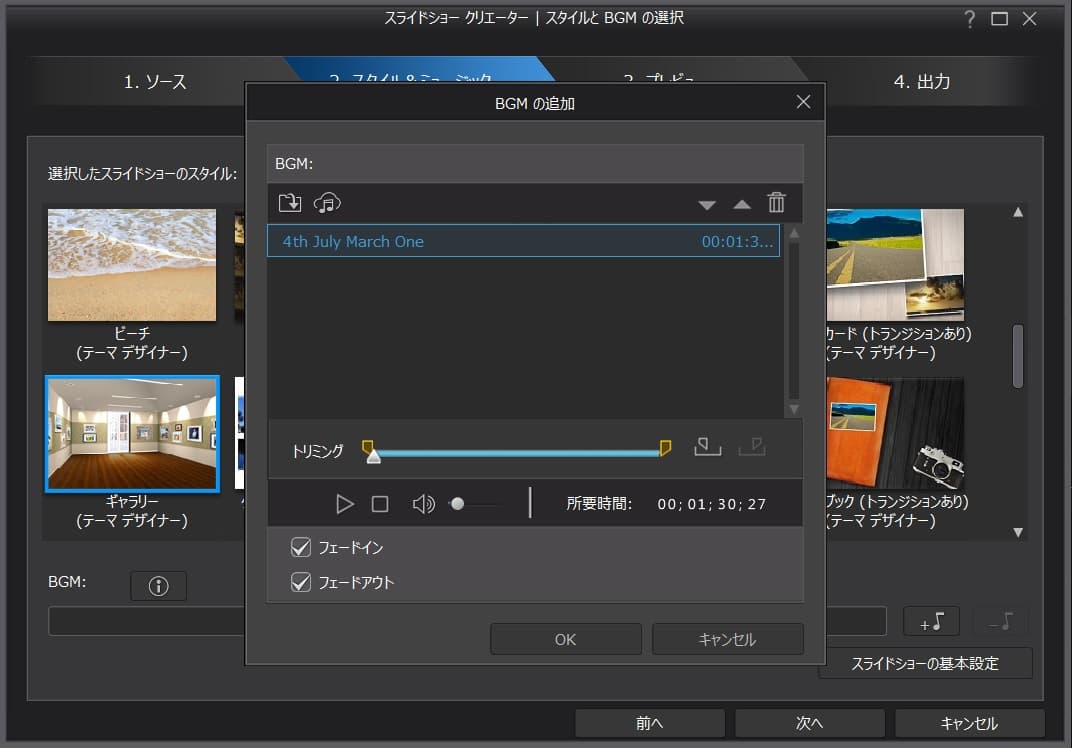Click the BGM info icon button

tap(158, 587)
